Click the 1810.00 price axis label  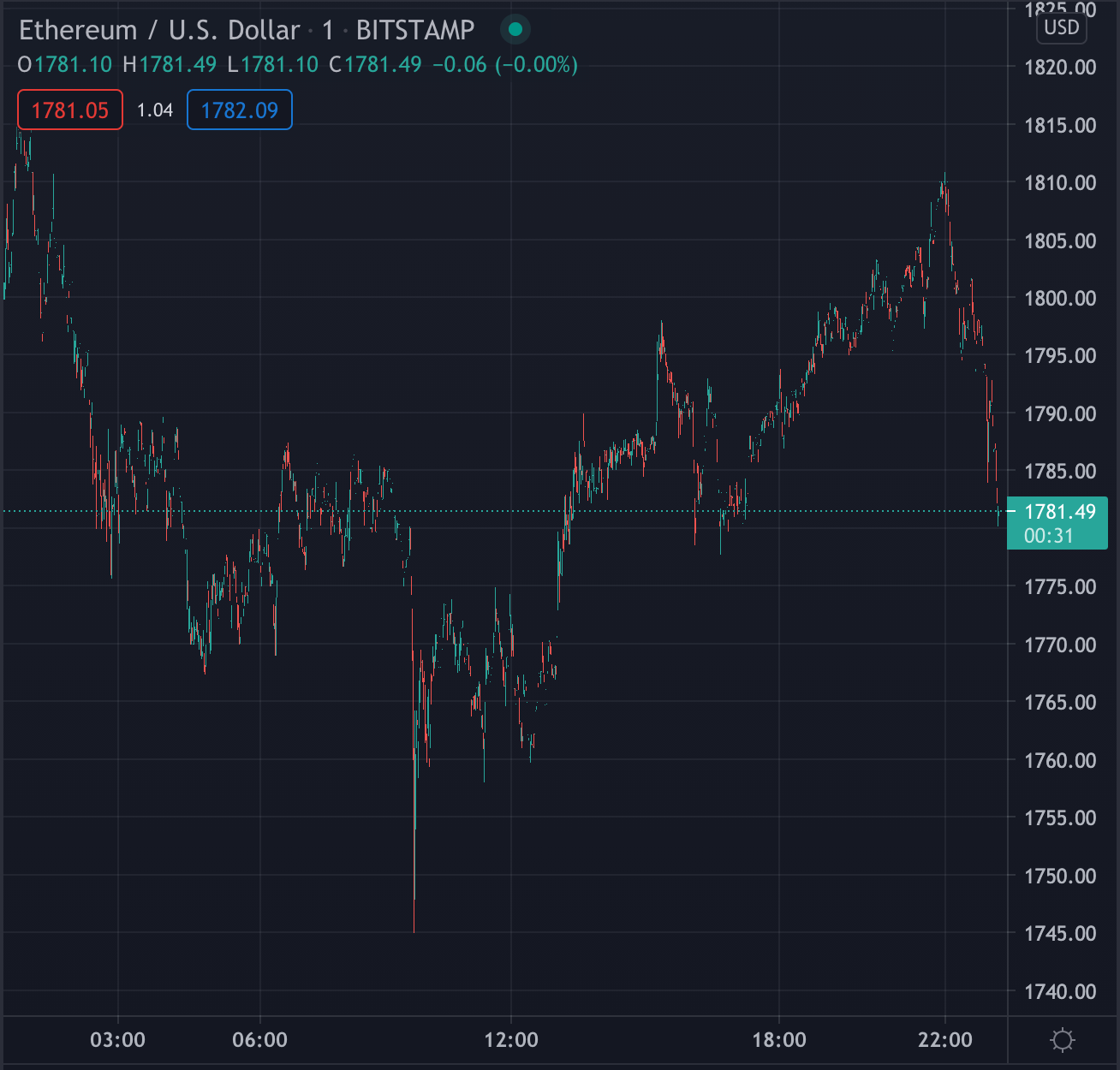point(1060,182)
